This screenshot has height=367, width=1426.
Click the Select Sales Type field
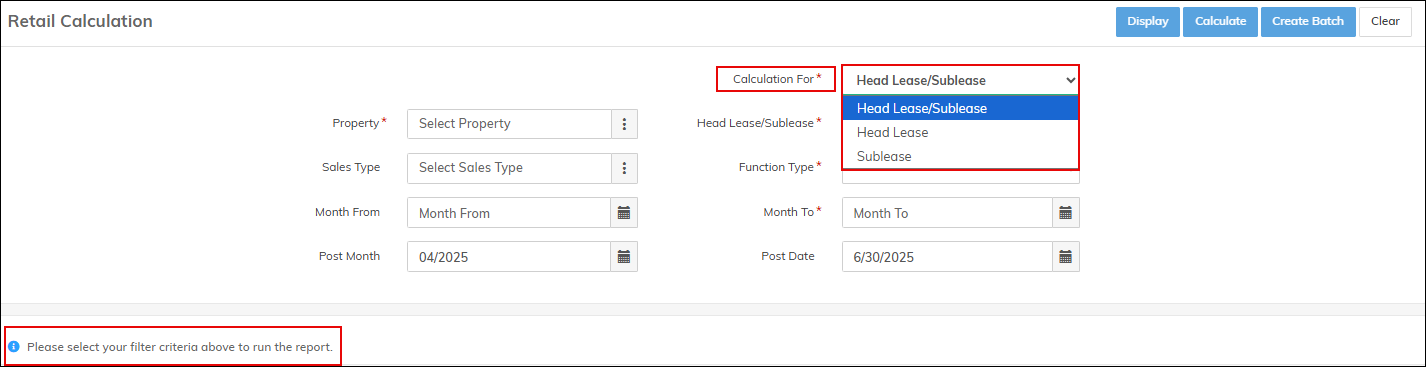coord(509,168)
